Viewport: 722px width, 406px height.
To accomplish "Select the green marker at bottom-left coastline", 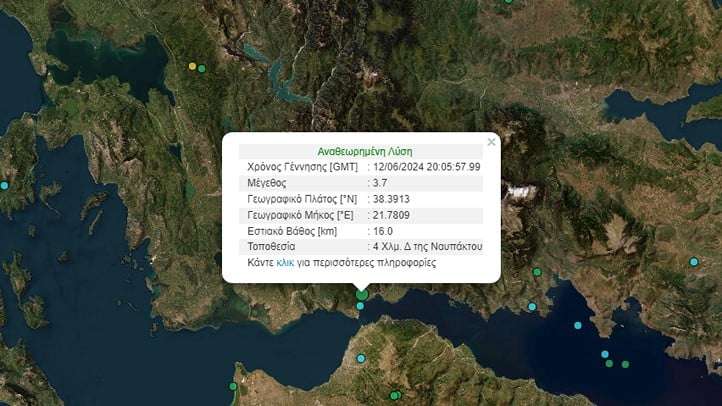I will (233, 386).
